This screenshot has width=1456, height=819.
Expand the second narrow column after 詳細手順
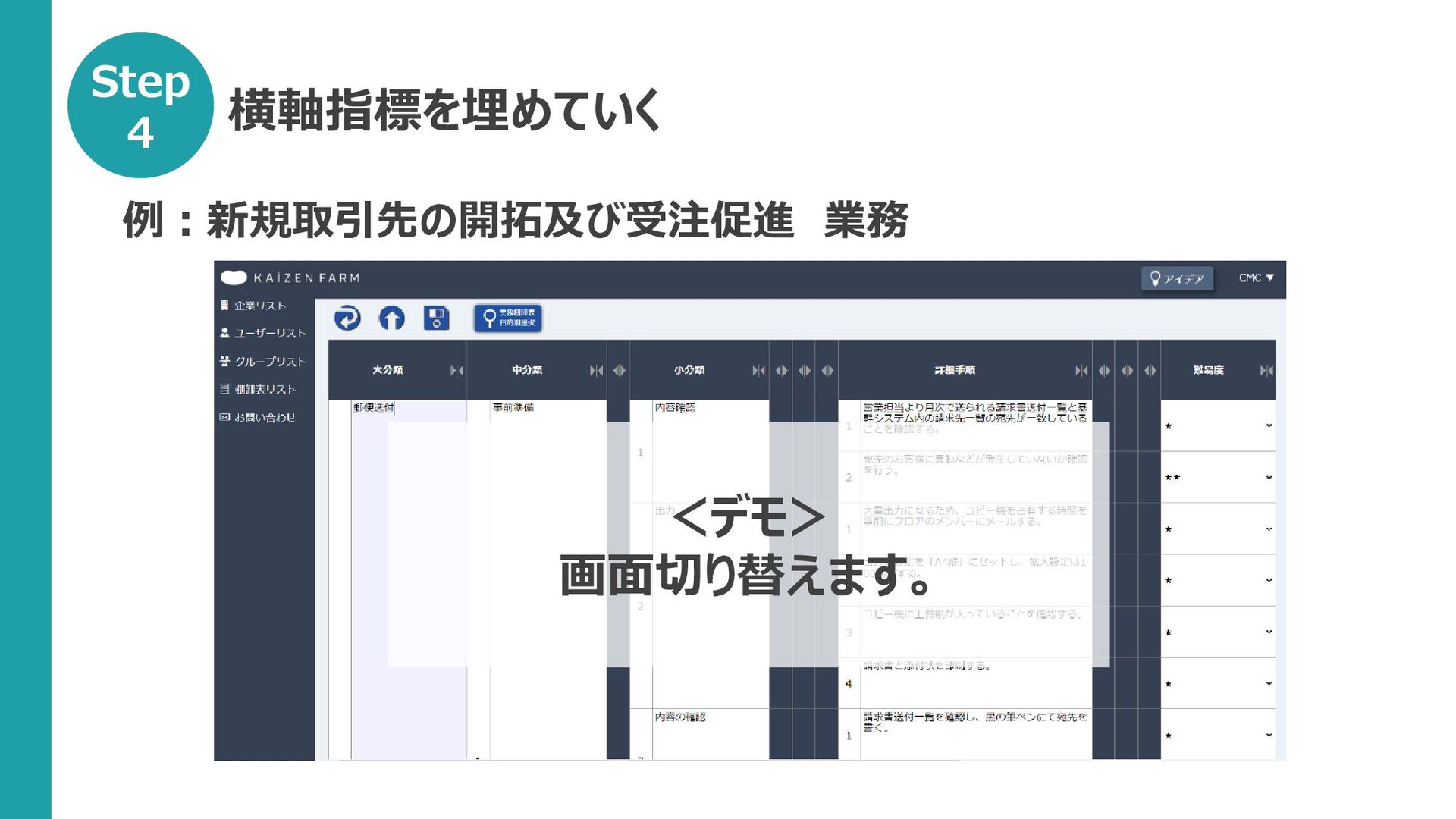point(1128,370)
